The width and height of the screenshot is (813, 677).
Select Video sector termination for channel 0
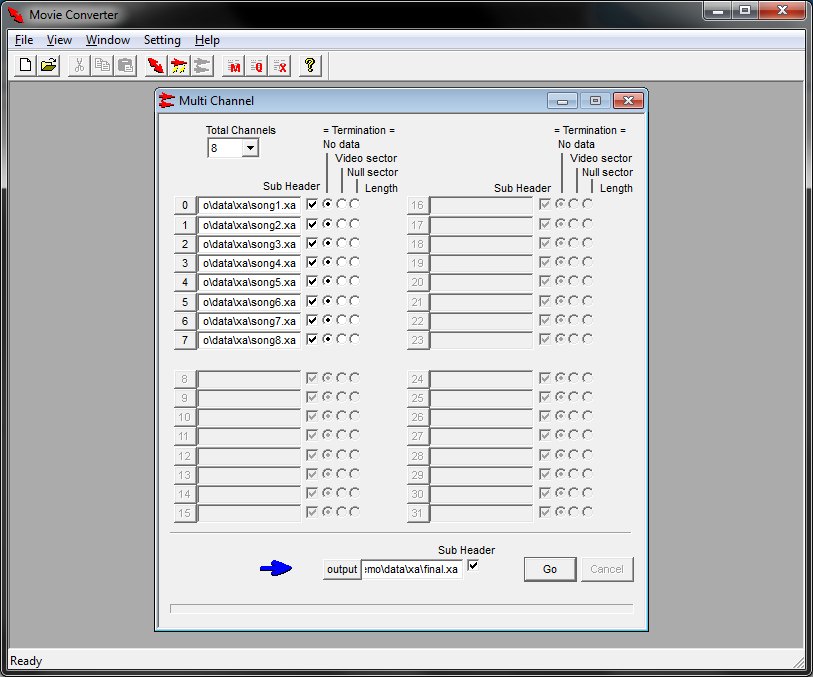pos(341,204)
